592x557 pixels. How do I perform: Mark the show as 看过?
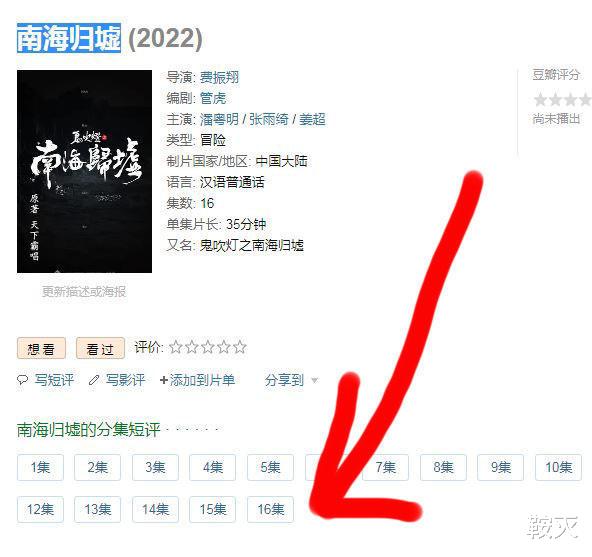(x=100, y=348)
